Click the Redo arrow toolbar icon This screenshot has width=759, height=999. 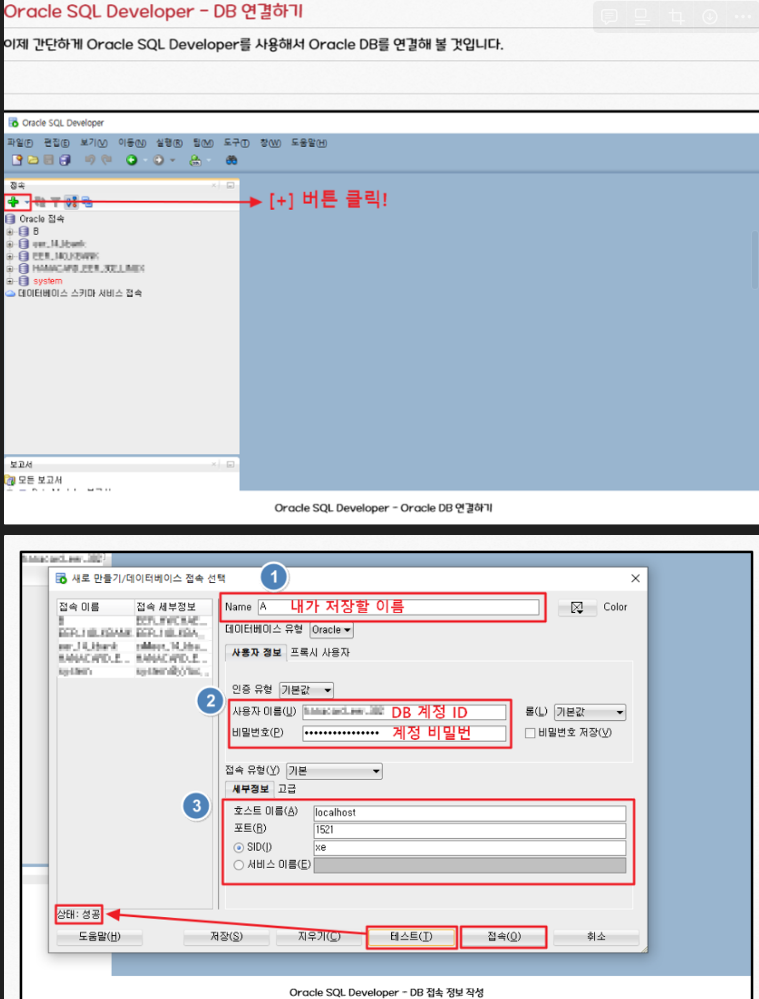[x=106, y=160]
